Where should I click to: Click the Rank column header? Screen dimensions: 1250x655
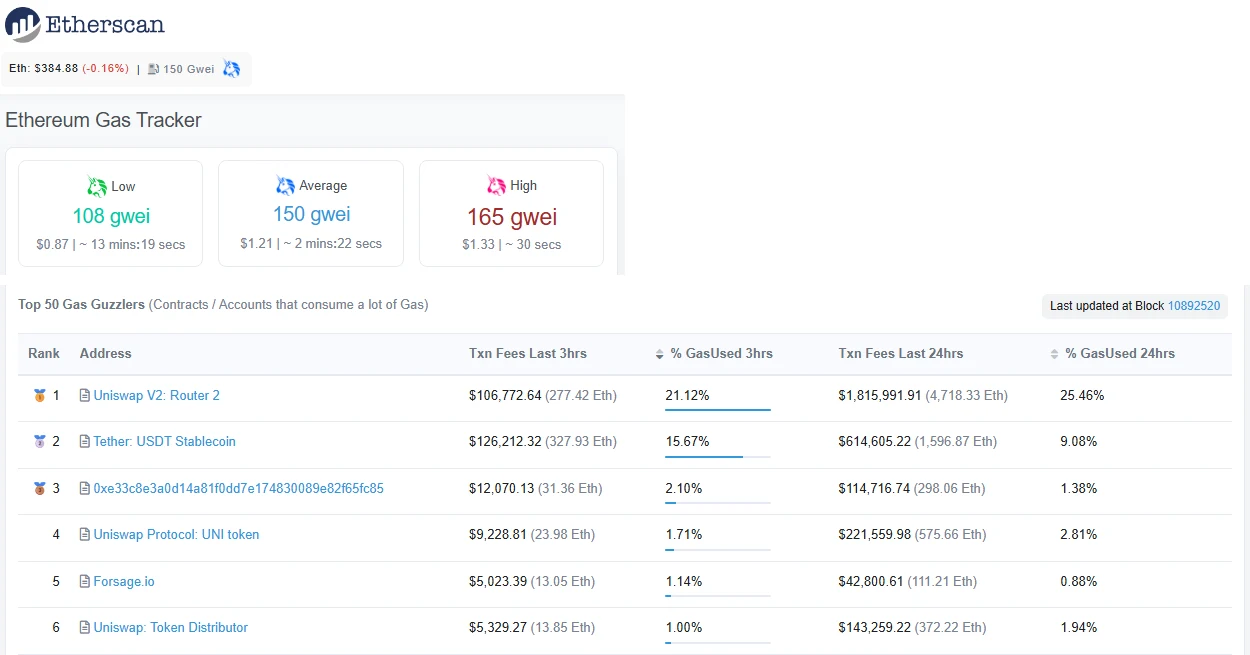tap(44, 354)
